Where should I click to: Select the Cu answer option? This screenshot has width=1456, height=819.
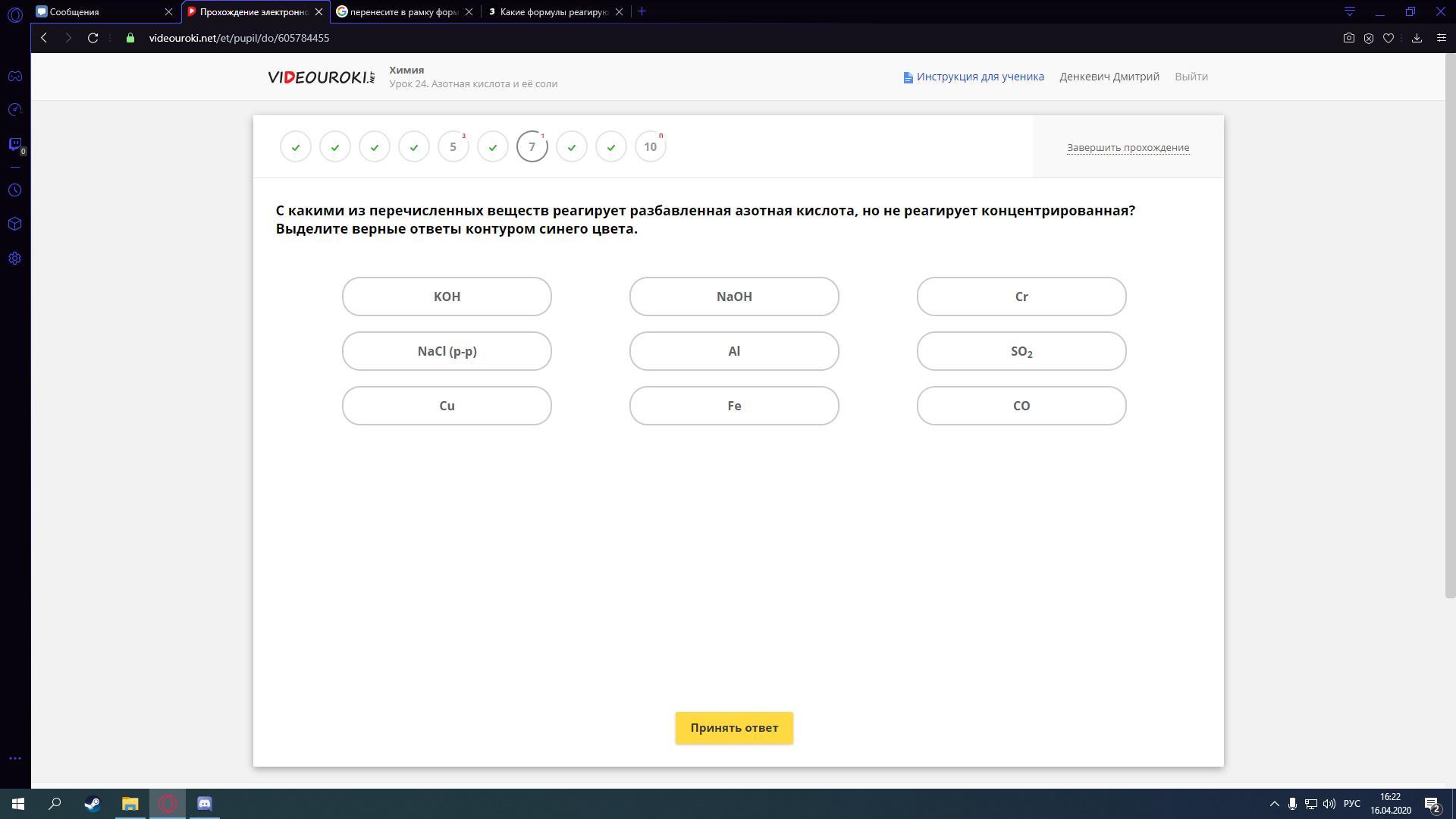pos(447,406)
